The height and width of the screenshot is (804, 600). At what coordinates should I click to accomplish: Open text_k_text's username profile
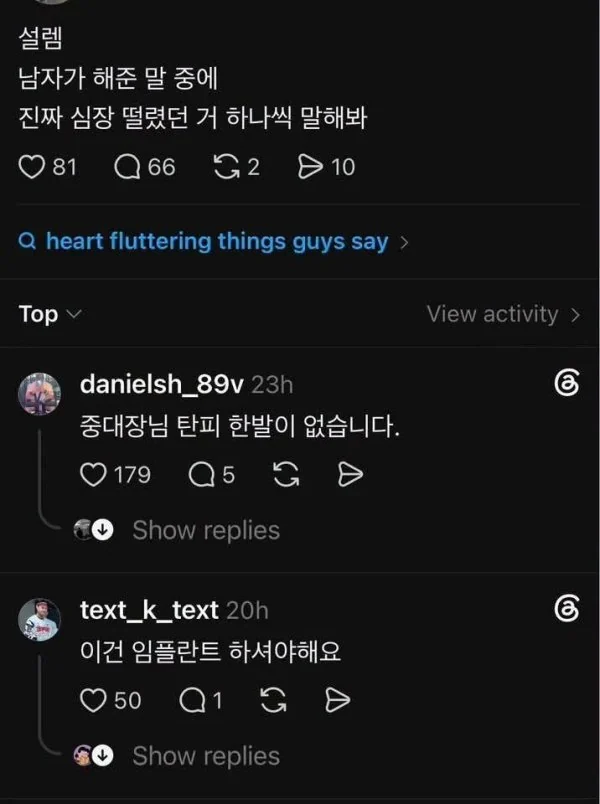(149, 610)
